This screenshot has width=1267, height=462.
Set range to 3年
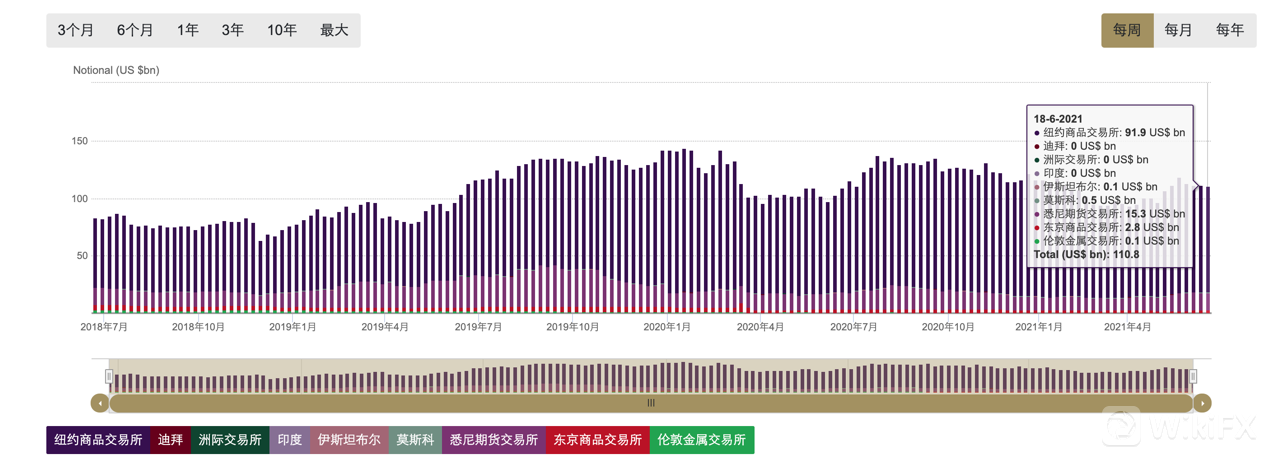pyautogui.click(x=233, y=30)
